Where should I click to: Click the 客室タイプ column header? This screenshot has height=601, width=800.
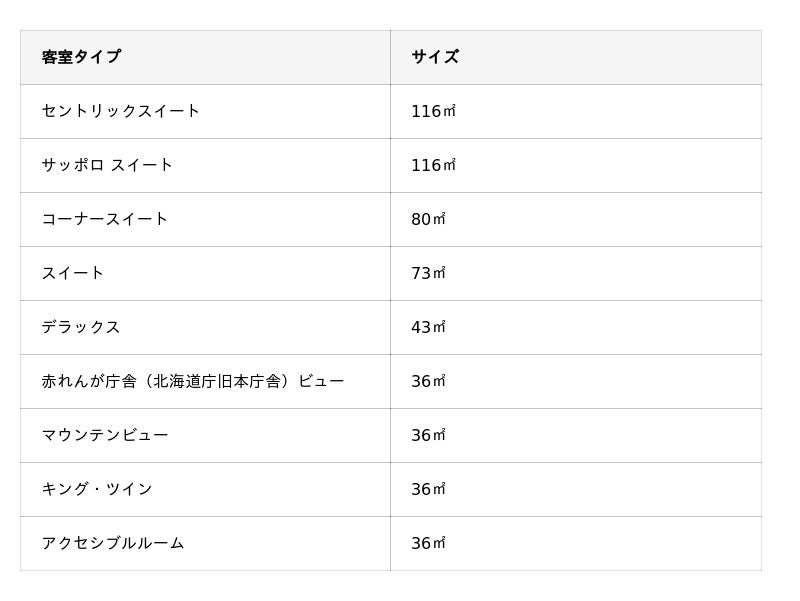point(81,57)
